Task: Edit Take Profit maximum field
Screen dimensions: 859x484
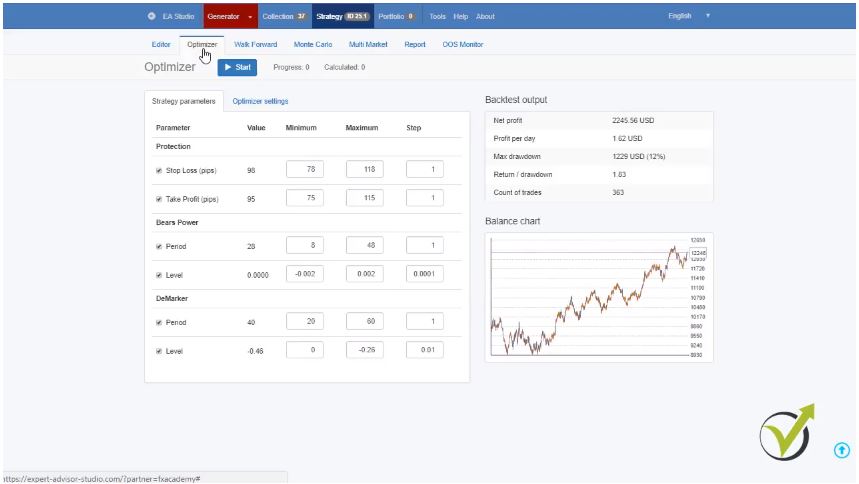Action: click(365, 198)
